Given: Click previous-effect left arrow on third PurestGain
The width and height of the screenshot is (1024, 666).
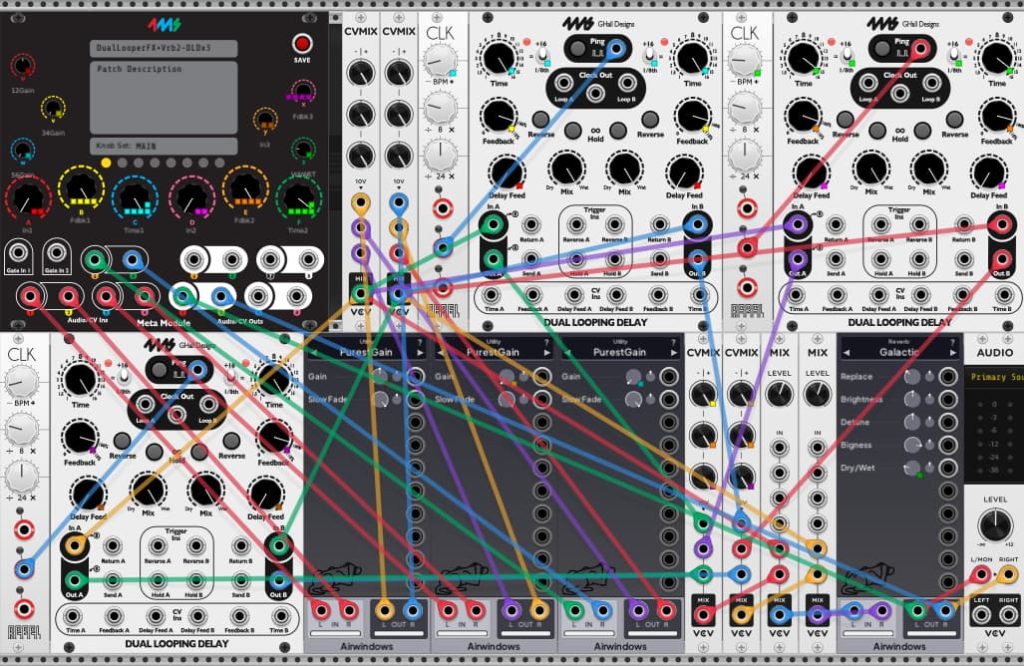Looking at the screenshot, I should pyautogui.click(x=567, y=353).
